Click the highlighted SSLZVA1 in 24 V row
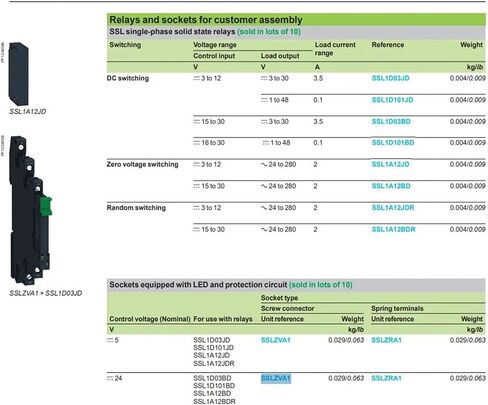Image resolution: width=488 pixels, height=405 pixels. [x=276, y=378]
